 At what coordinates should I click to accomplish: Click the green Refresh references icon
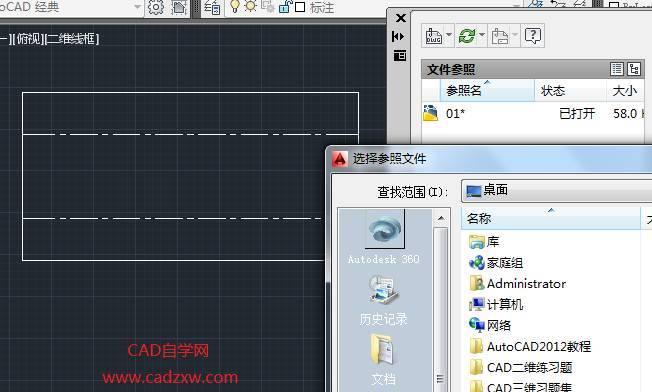467,36
